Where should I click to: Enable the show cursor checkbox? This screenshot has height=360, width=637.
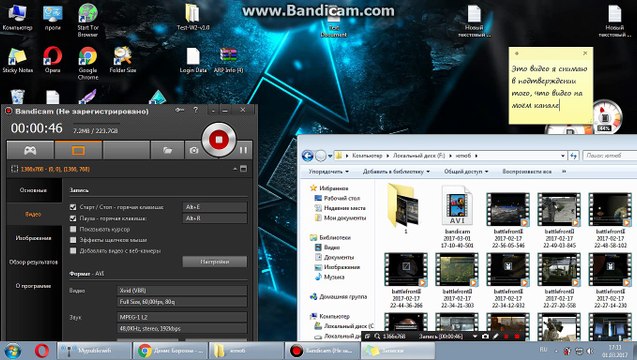click(x=73, y=229)
